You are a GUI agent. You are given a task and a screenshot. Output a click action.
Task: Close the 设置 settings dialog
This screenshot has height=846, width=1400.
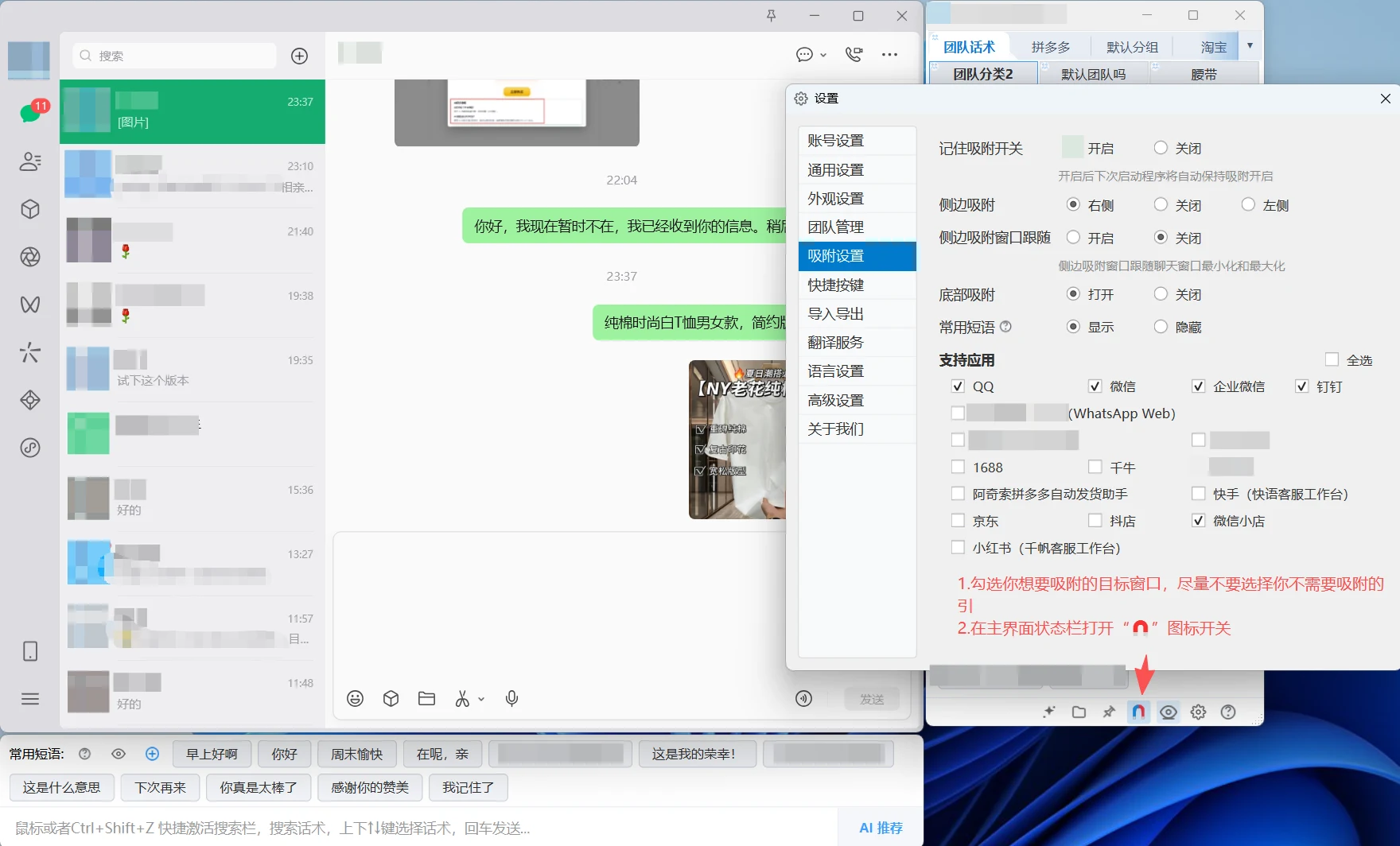tap(1385, 99)
